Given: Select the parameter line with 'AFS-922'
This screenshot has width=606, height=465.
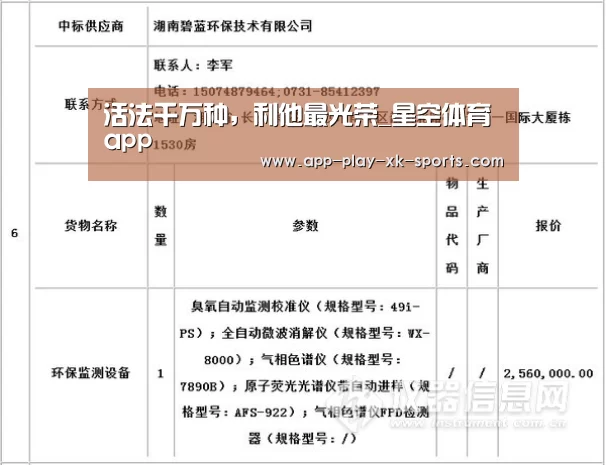Looking at the screenshot, I should pos(305,412).
